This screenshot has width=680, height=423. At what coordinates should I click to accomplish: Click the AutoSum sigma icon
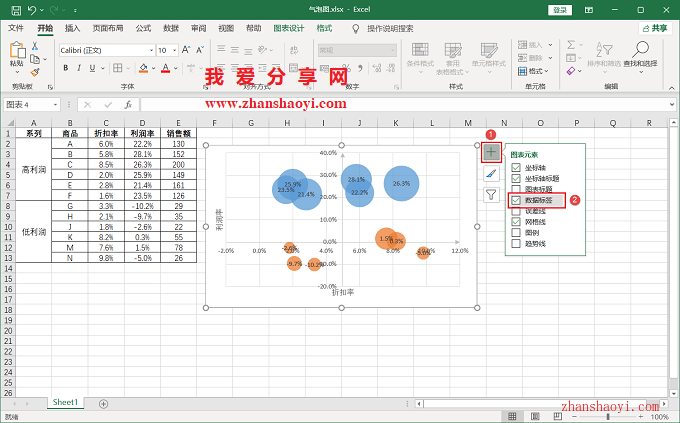point(571,45)
